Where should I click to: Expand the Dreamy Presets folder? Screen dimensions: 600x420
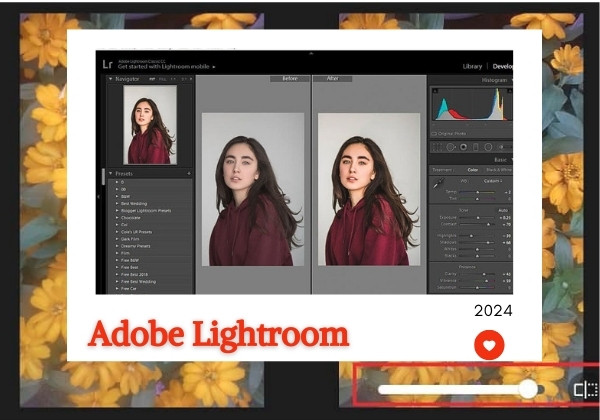coord(117,246)
